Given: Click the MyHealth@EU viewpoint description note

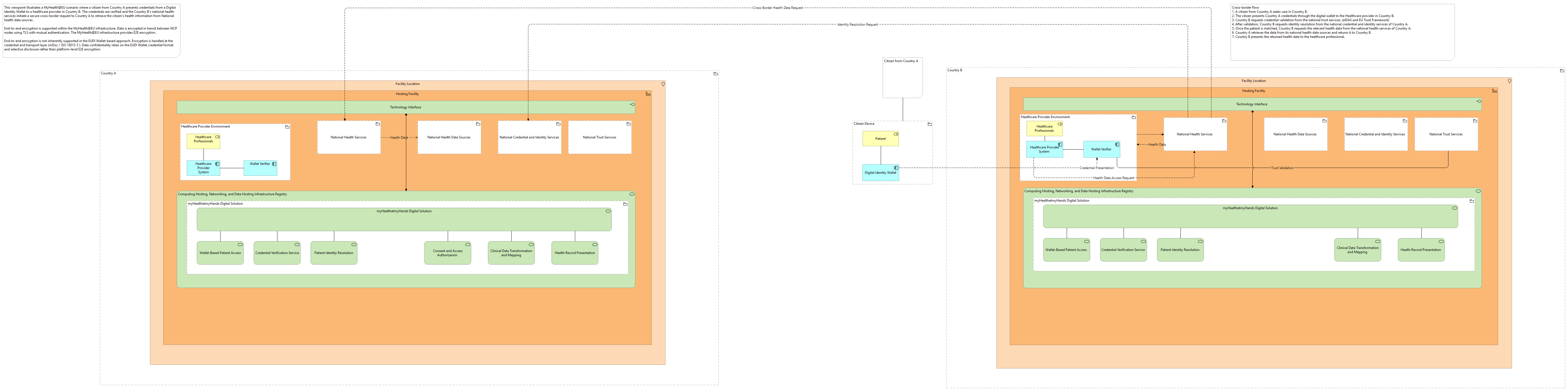Looking at the screenshot, I should pyautogui.click(x=91, y=30).
